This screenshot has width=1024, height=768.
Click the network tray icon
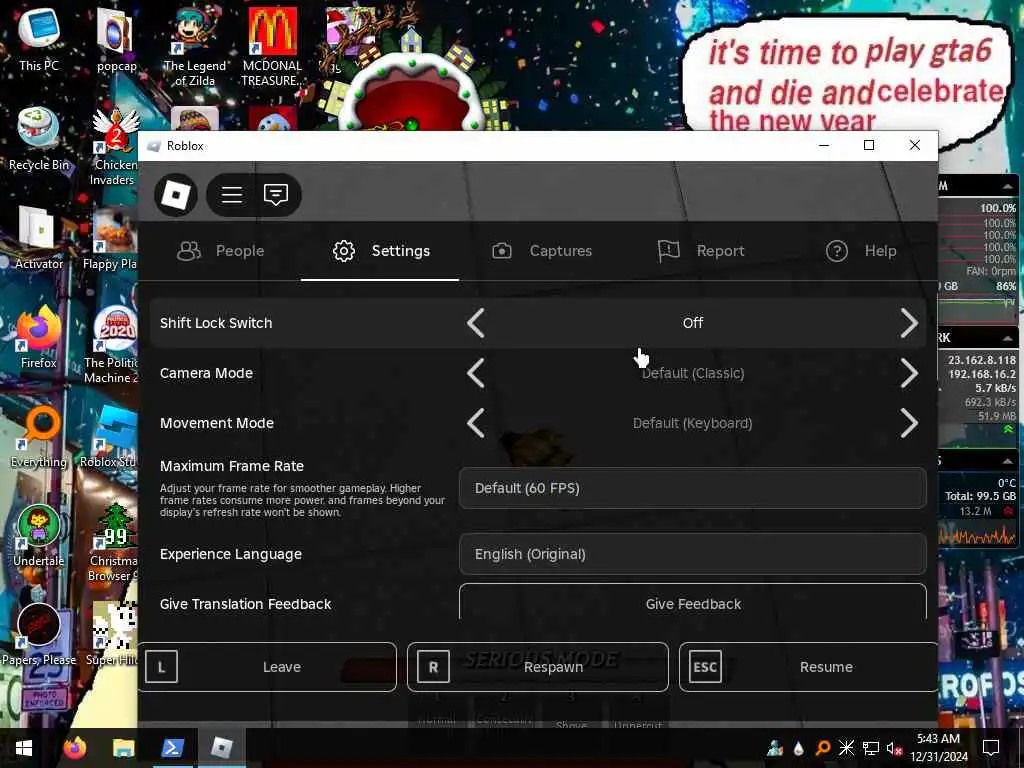[871, 748]
